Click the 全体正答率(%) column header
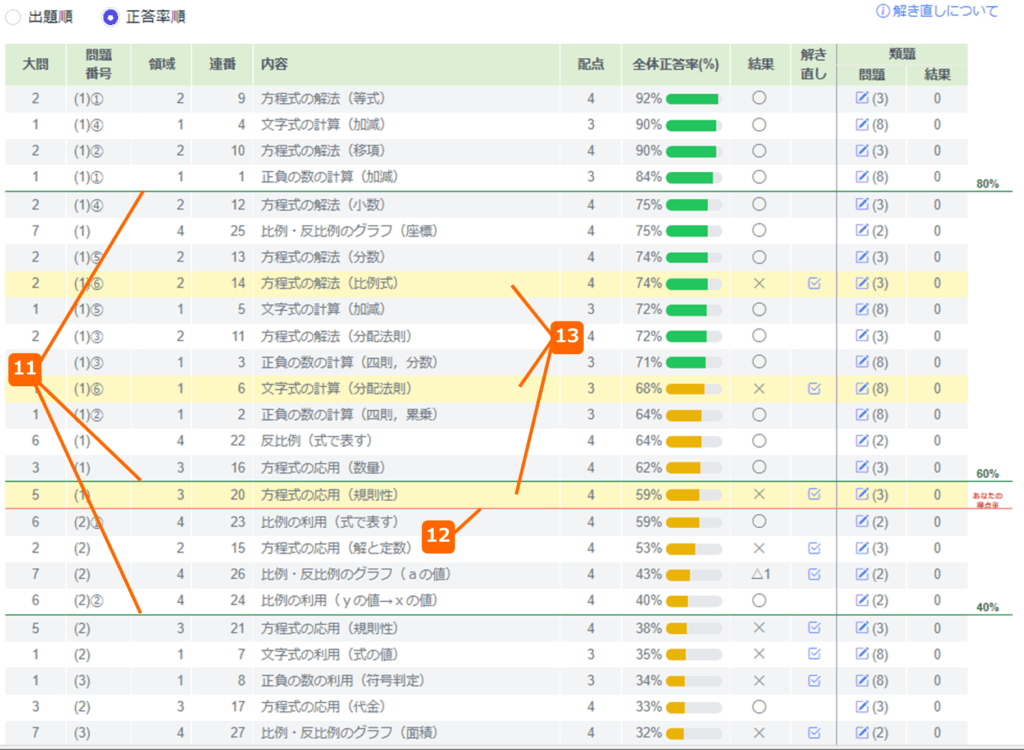Image resolution: width=1024 pixels, height=750 pixels. point(676,64)
